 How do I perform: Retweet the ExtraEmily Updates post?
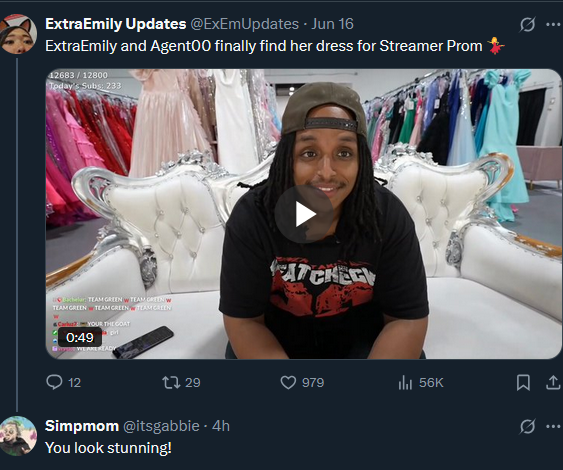click(x=181, y=382)
